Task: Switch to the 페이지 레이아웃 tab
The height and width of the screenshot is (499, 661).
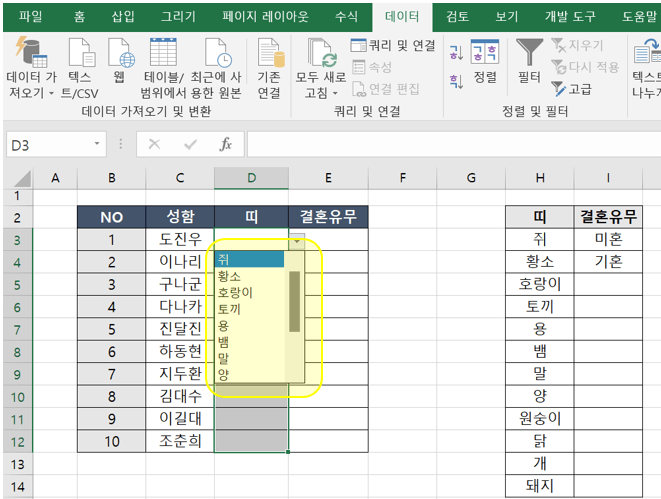Action: click(266, 16)
